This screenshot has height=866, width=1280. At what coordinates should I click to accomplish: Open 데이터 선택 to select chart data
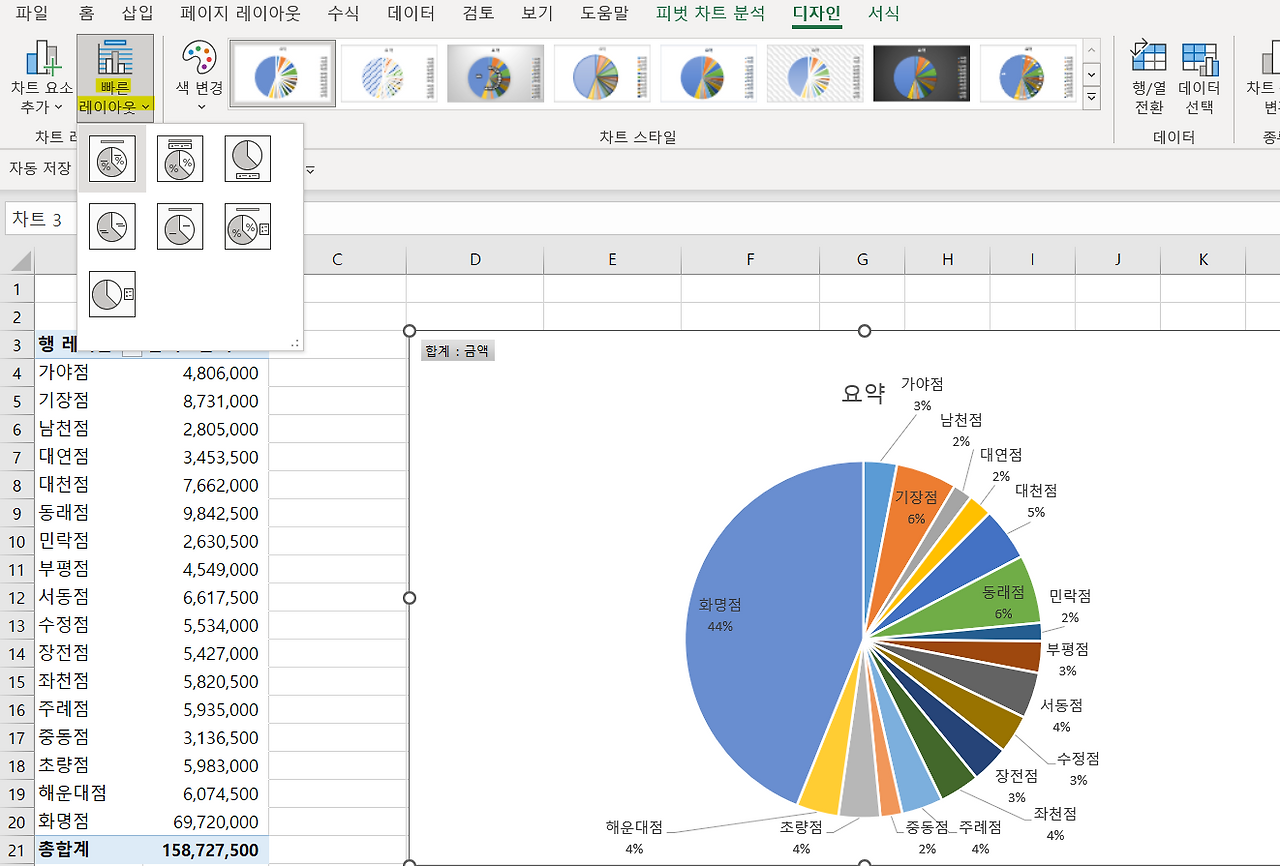pyautogui.click(x=1200, y=78)
